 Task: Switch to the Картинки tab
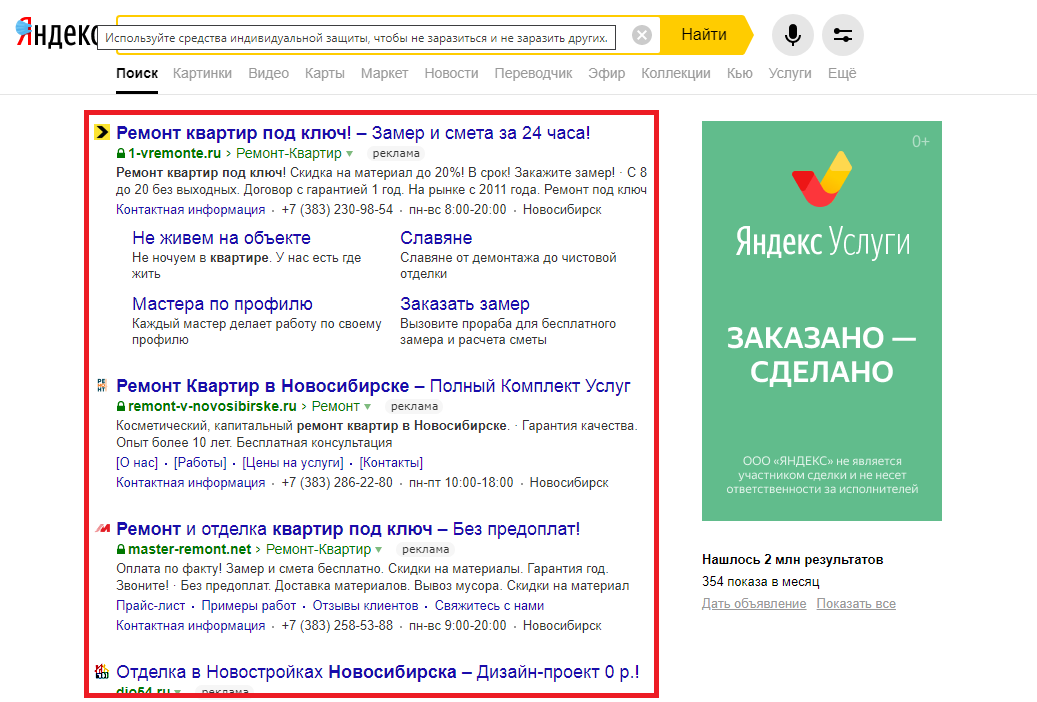202,73
